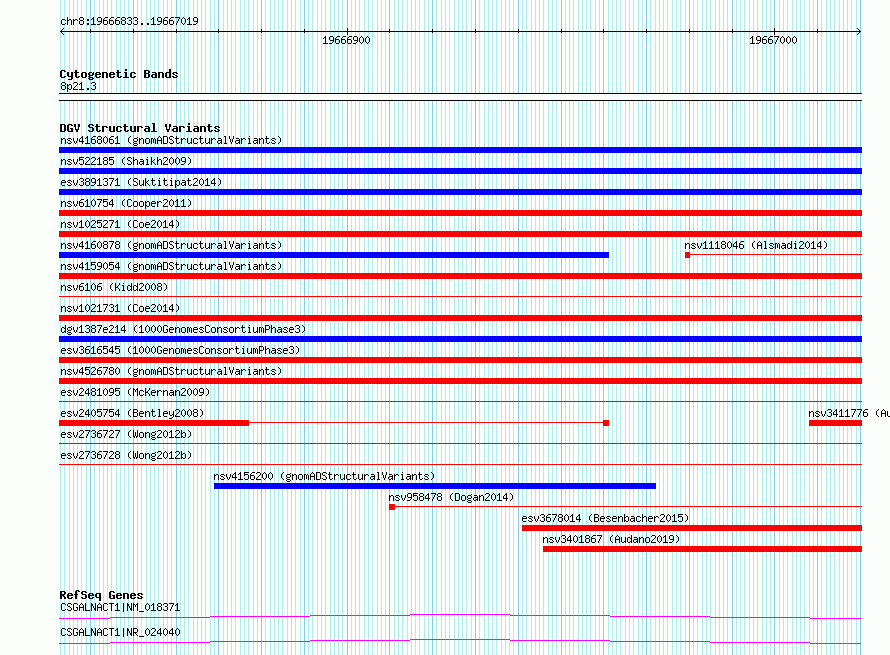Click the left arrow of the ruler
This screenshot has width=890, height=655.
62,32
